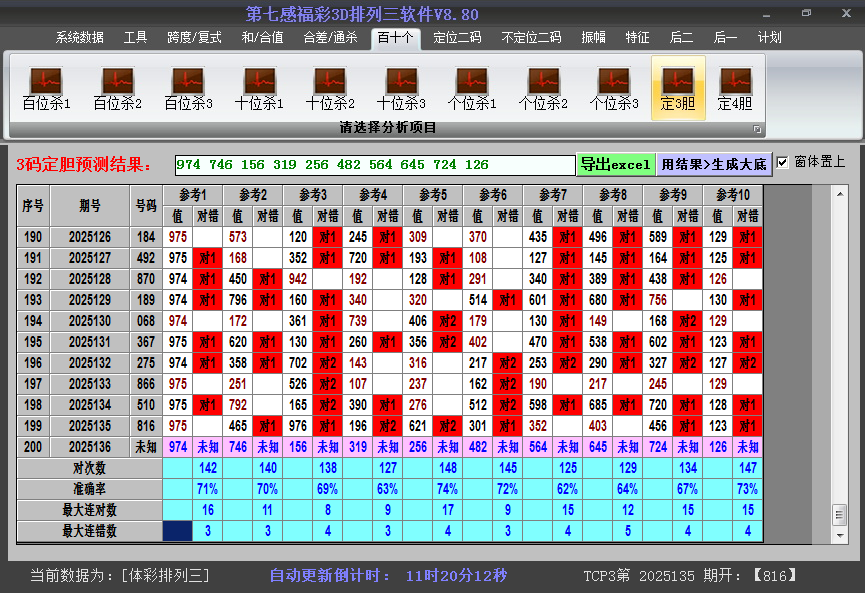Viewport: 865px width, 593px height.
Task: Click the 百位杀1 analysis icon
Action: point(46,88)
